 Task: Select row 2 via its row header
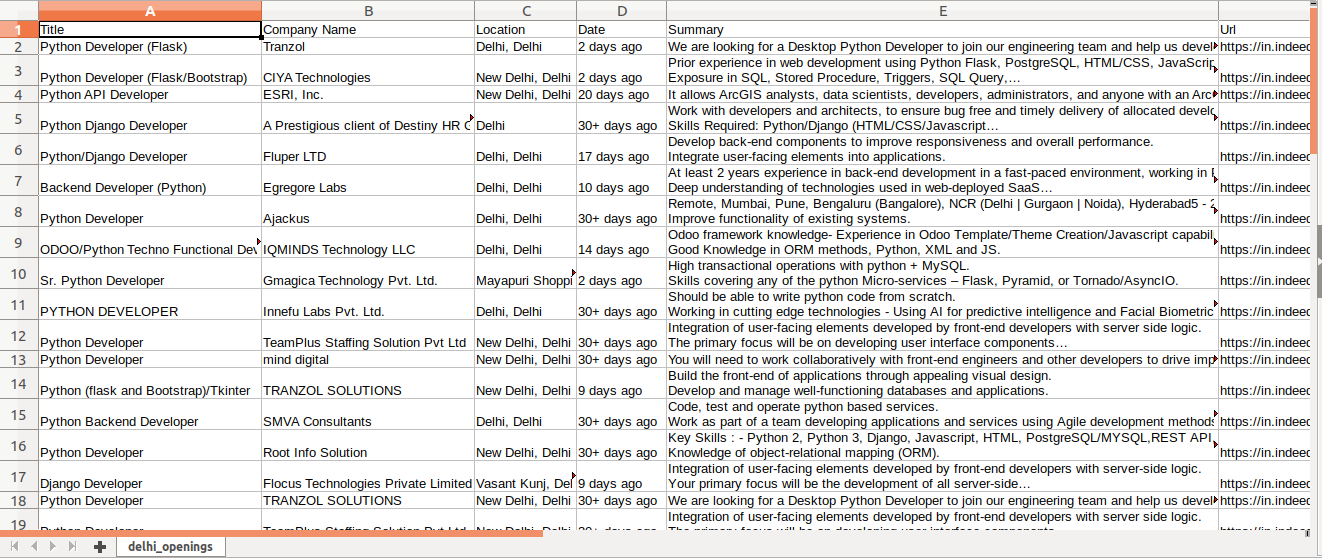click(x=19, y=47)
